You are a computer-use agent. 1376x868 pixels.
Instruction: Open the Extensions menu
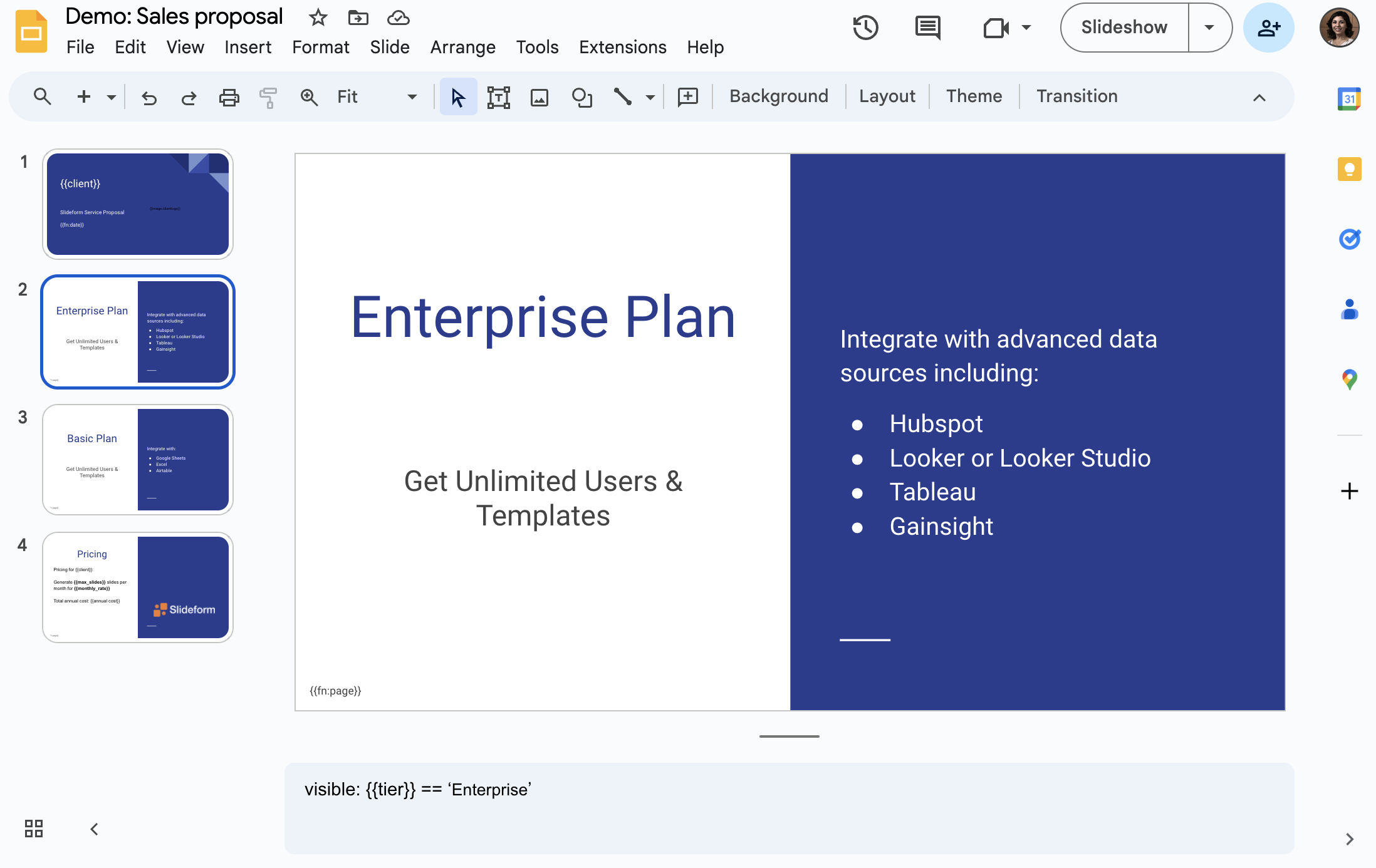(x=623, y=47)
